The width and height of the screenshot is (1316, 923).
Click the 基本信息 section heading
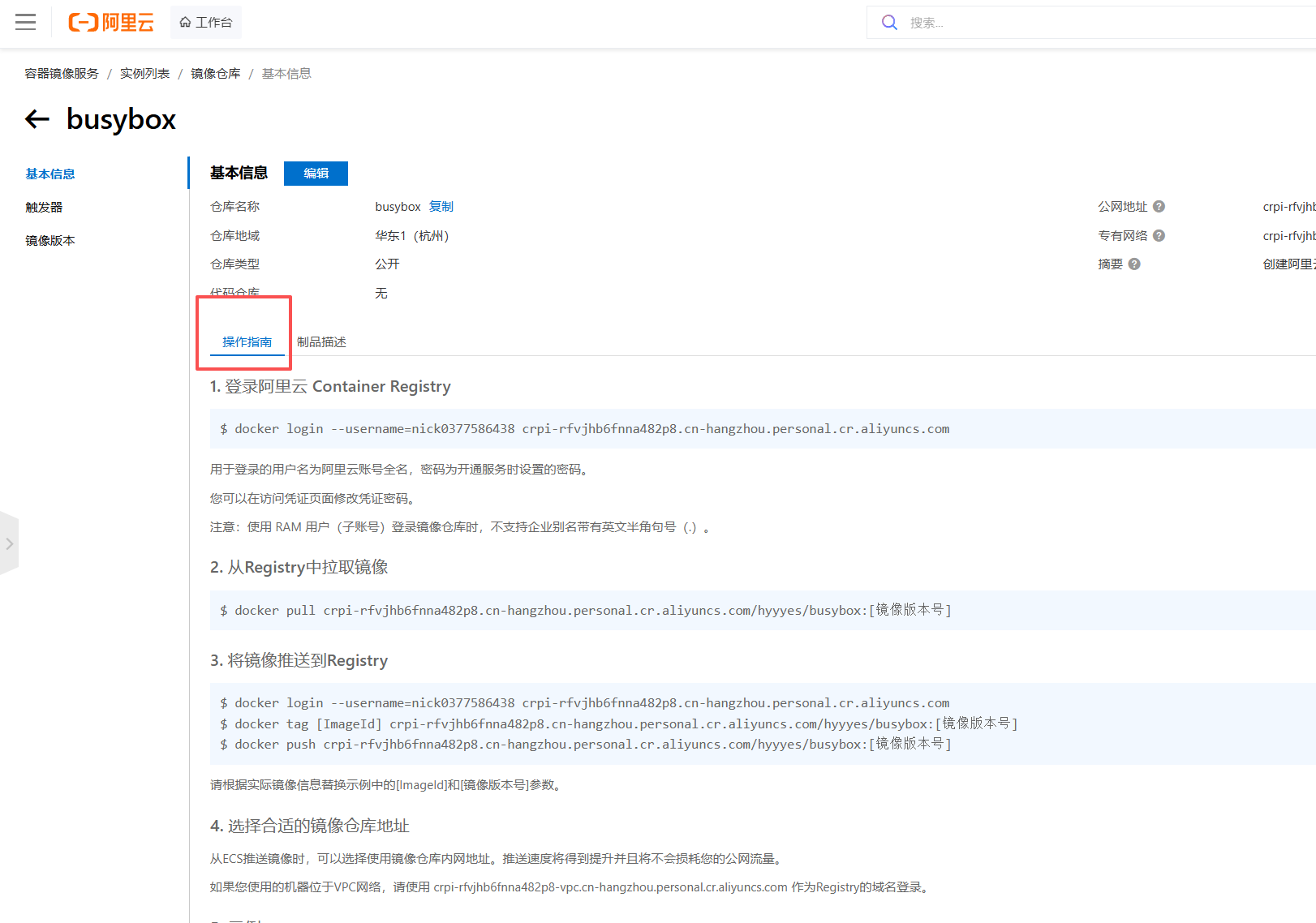click(239, 173)
